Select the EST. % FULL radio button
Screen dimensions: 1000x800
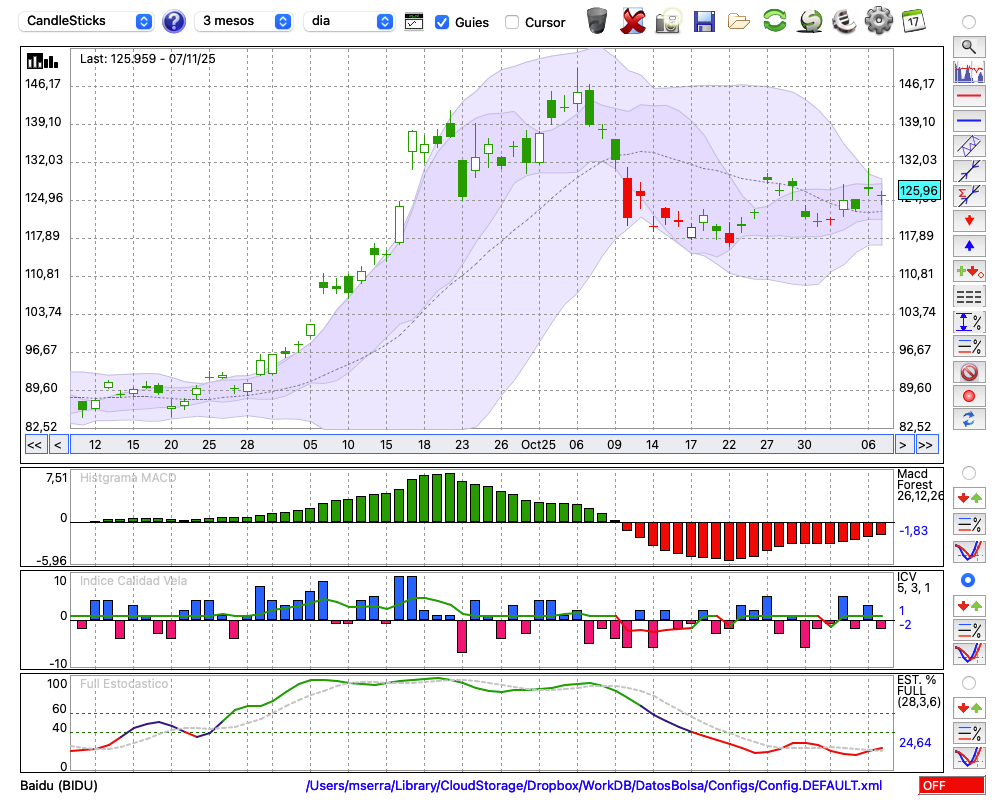click(x=968, y=683)
